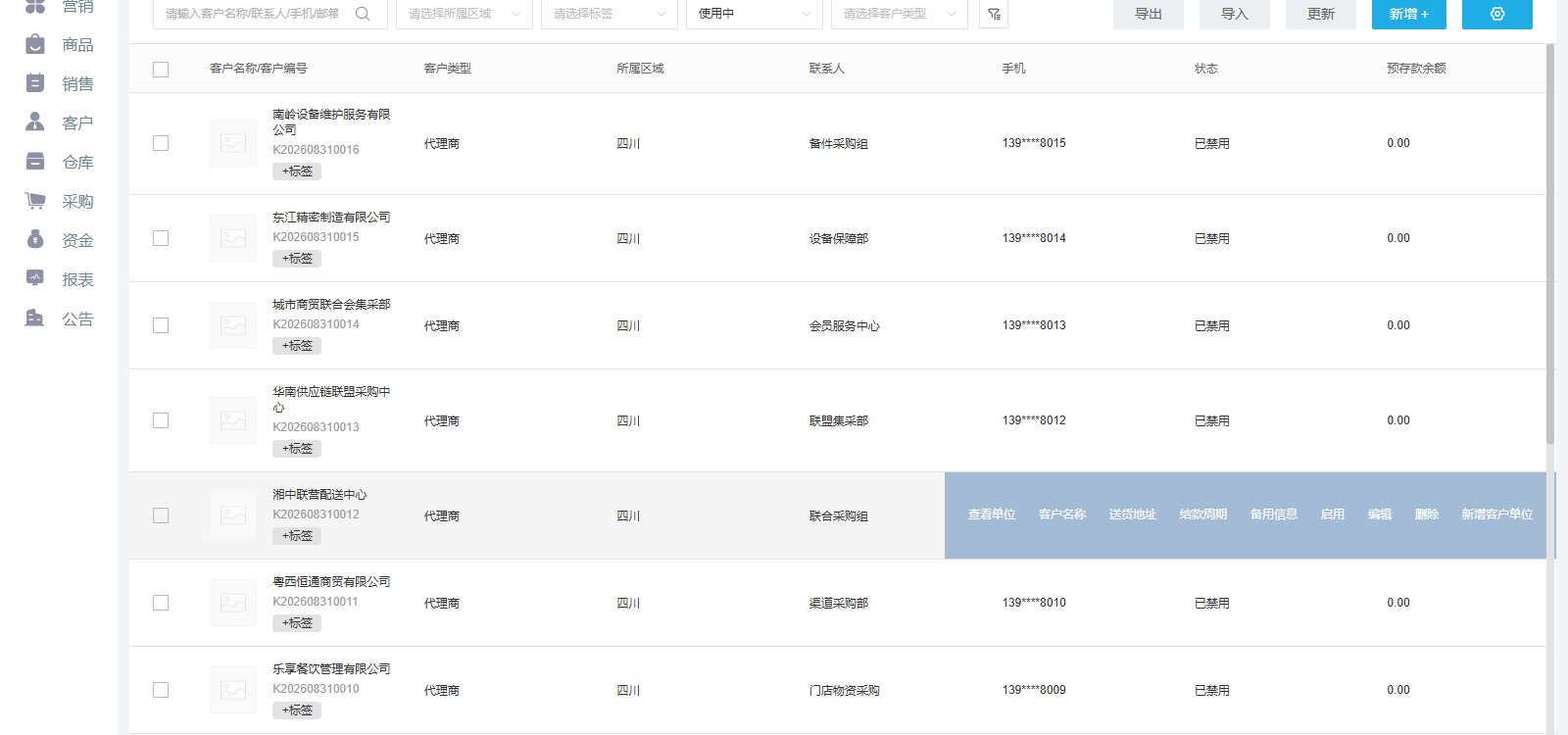Screen dimensions: 1568x735
Task: Open the 资金 money bag icon
Action: 35,239
